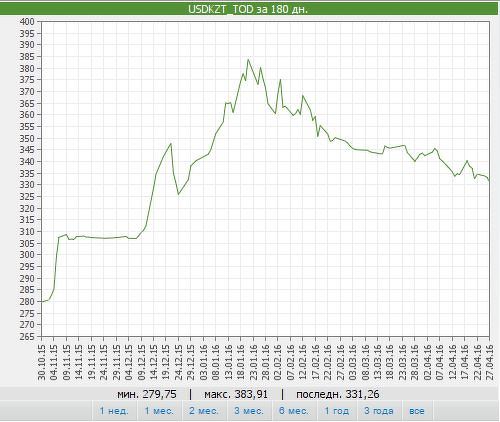Show the 3 мес. period chart

(x=249, y=411)
